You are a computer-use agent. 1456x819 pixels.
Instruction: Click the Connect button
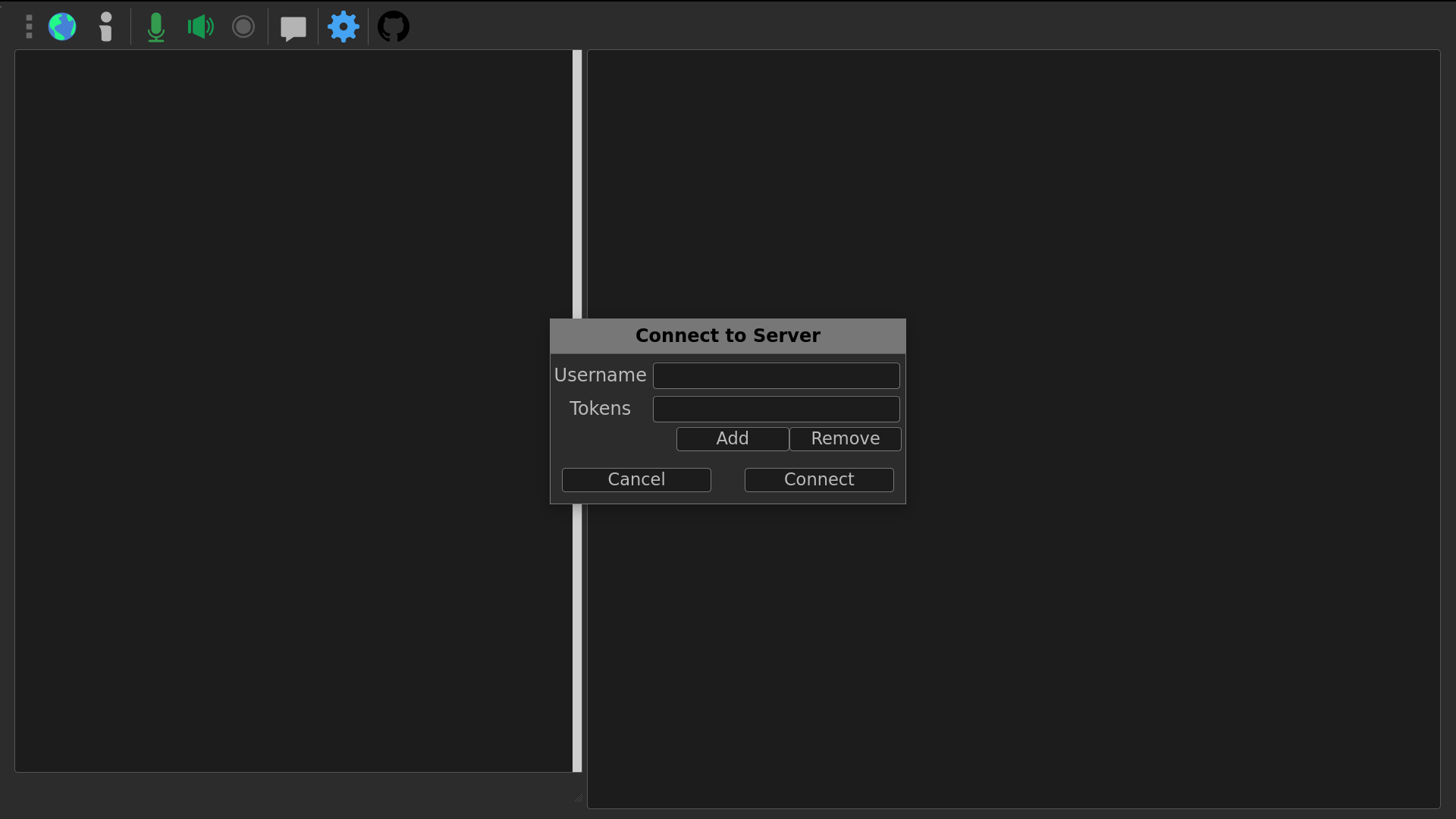(x=819, y=480)
